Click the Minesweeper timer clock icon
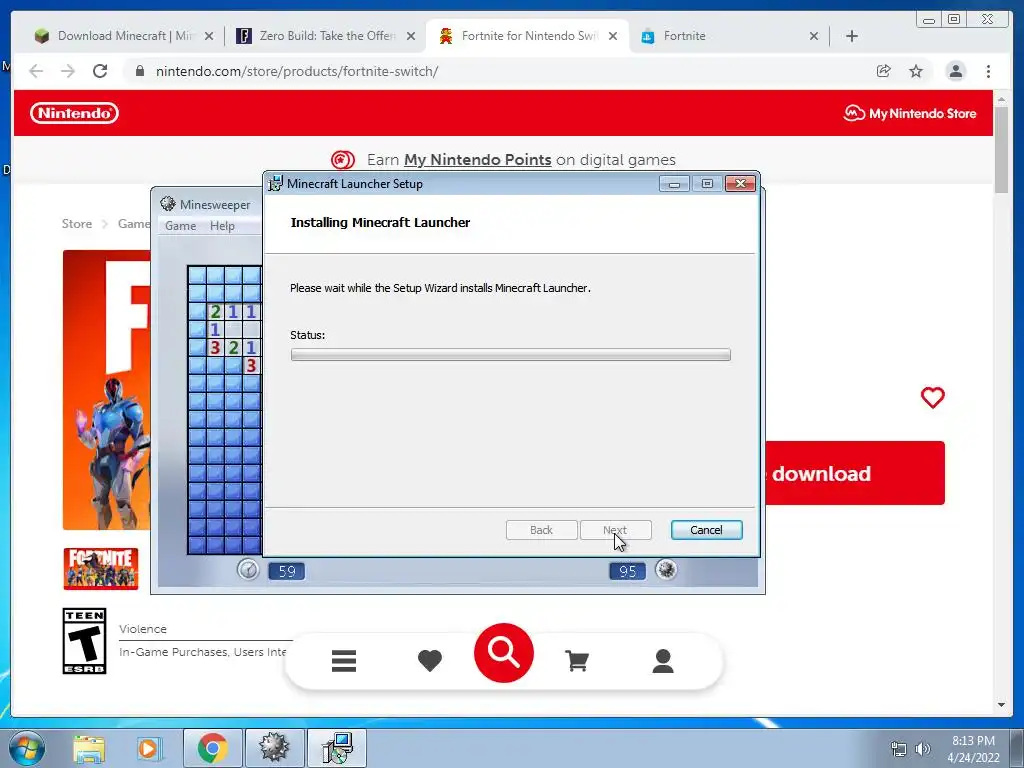The height and width of the screenshot is (768, 1024). point(248,569)
